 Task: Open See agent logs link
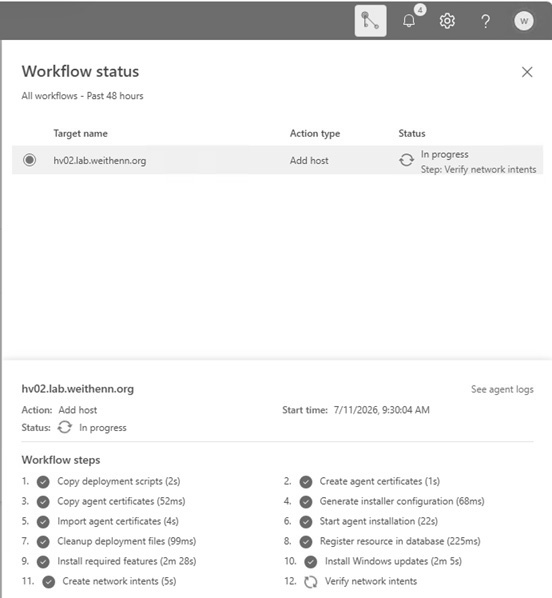tap(502, 389)
